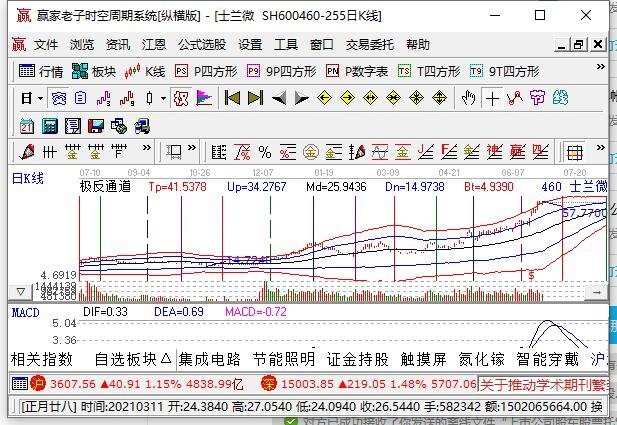The image size is (617, 425).
Task: Click the yellow diamond right-arrow icon
Action: click(x=347, y=98)
